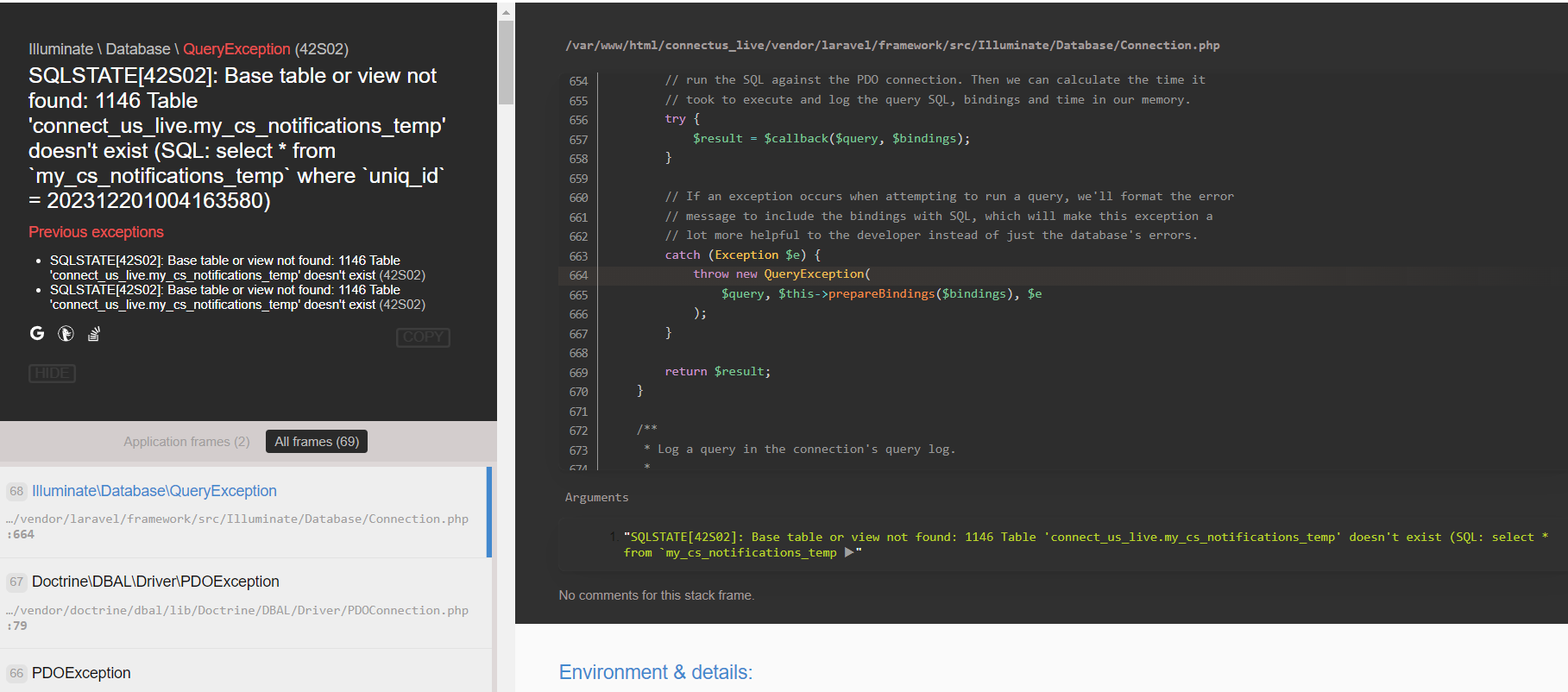Click PDOConnection.php path under frame 67
Viewport: 1568px width, 692px height.
tap(237, 618)
